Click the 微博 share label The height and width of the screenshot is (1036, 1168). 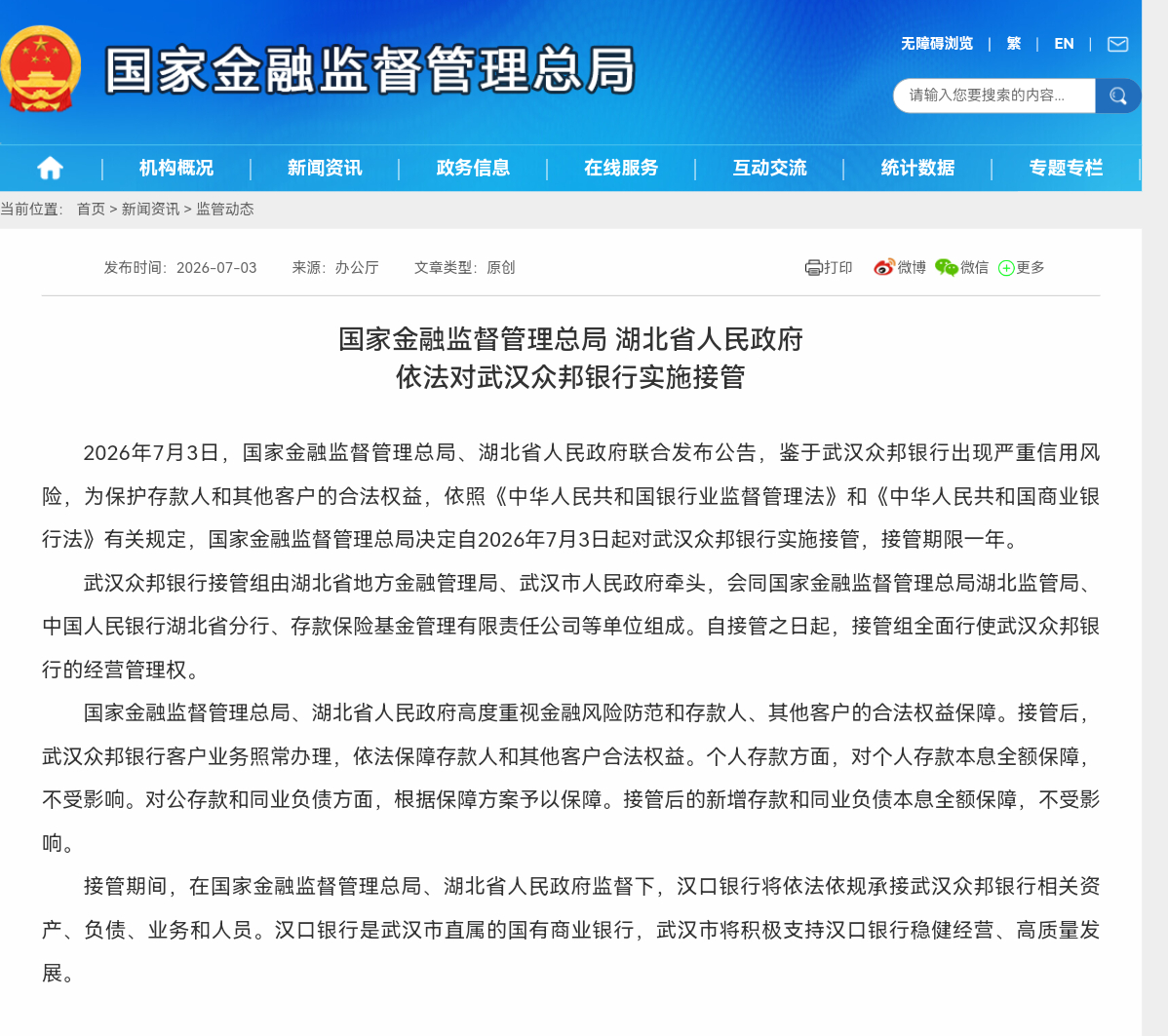point(911,267)
